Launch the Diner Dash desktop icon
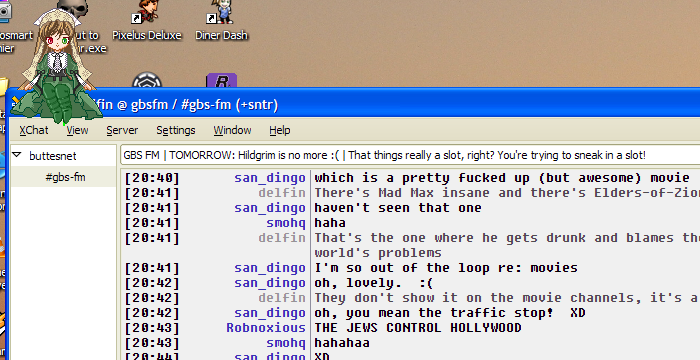 [x=221, y=20]
